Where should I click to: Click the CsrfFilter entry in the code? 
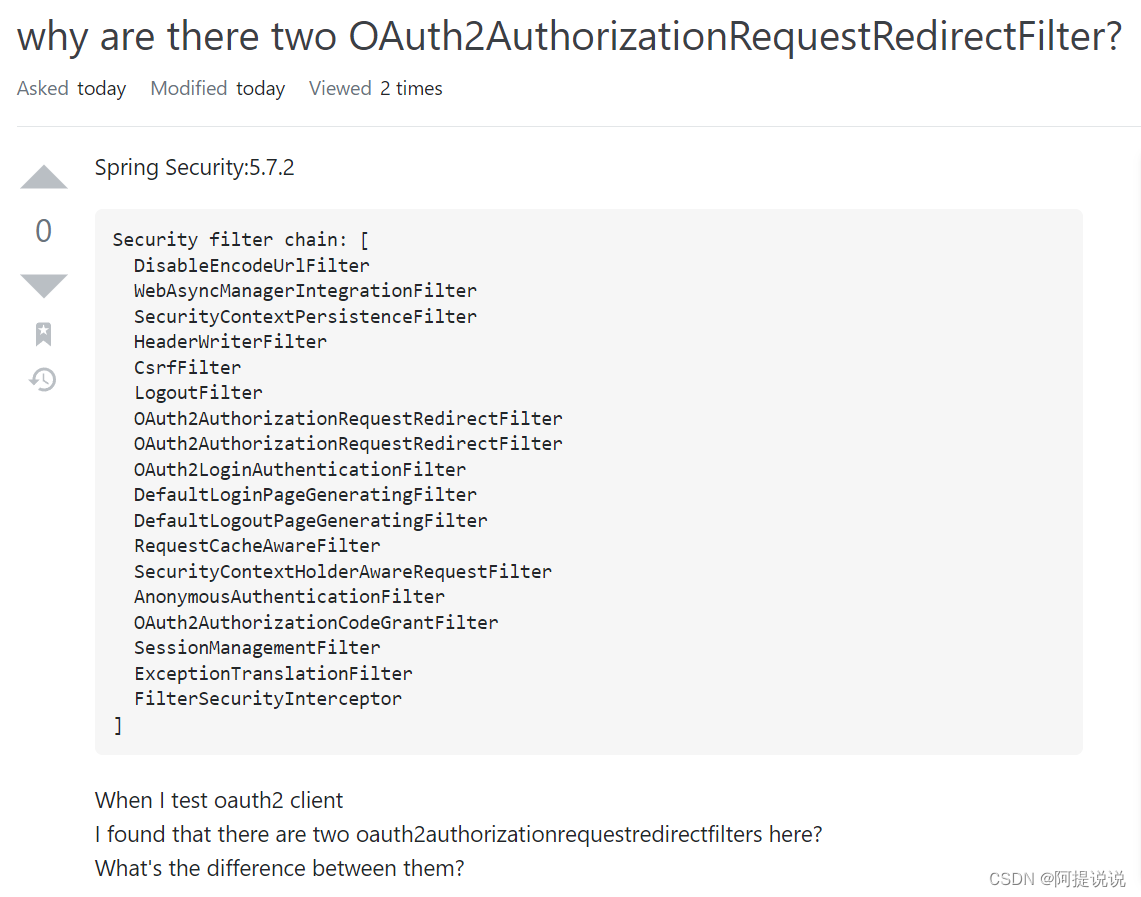coord(187,366)
